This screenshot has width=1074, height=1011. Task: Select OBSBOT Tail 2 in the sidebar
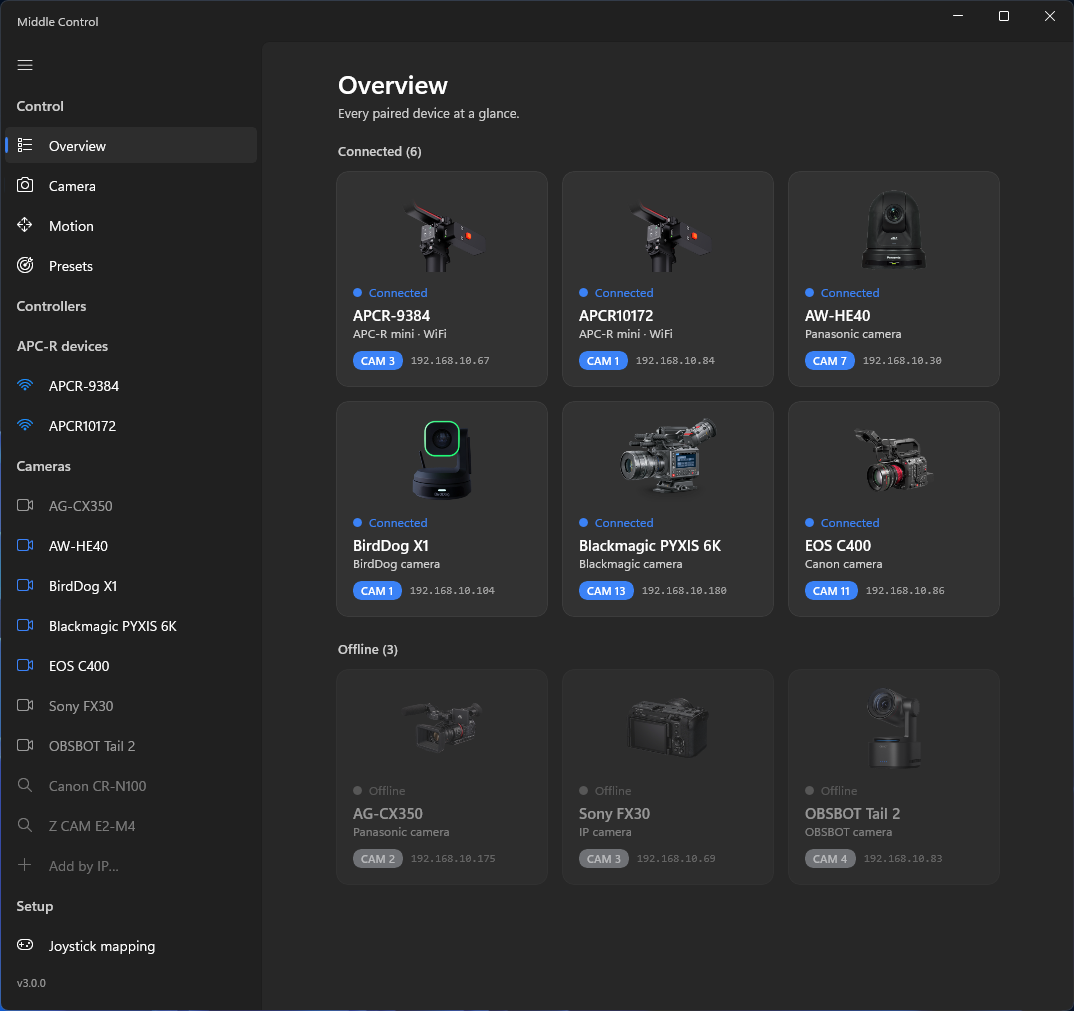pos(131,746)
